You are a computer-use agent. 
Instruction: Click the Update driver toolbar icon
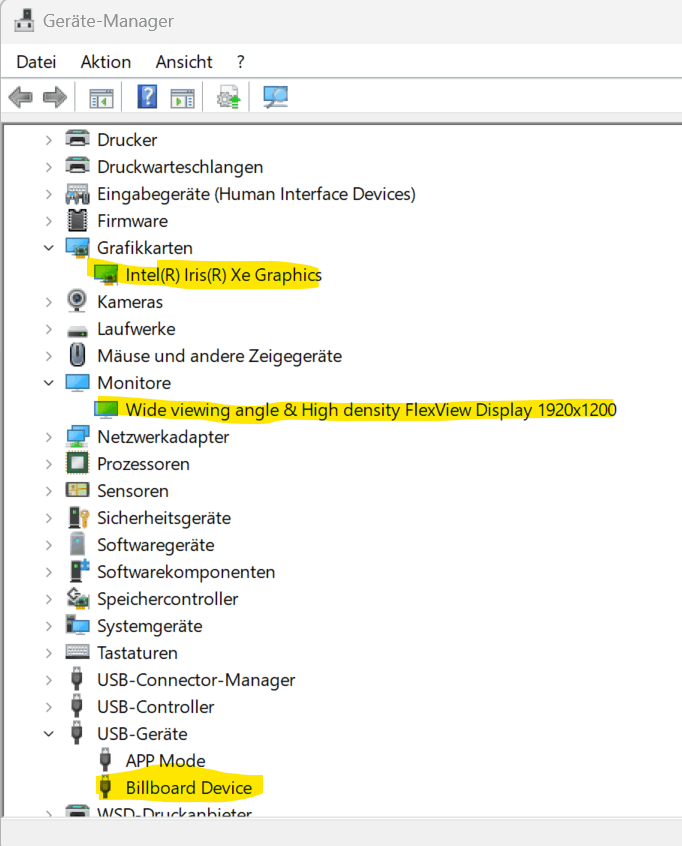(x=229, y=97)
